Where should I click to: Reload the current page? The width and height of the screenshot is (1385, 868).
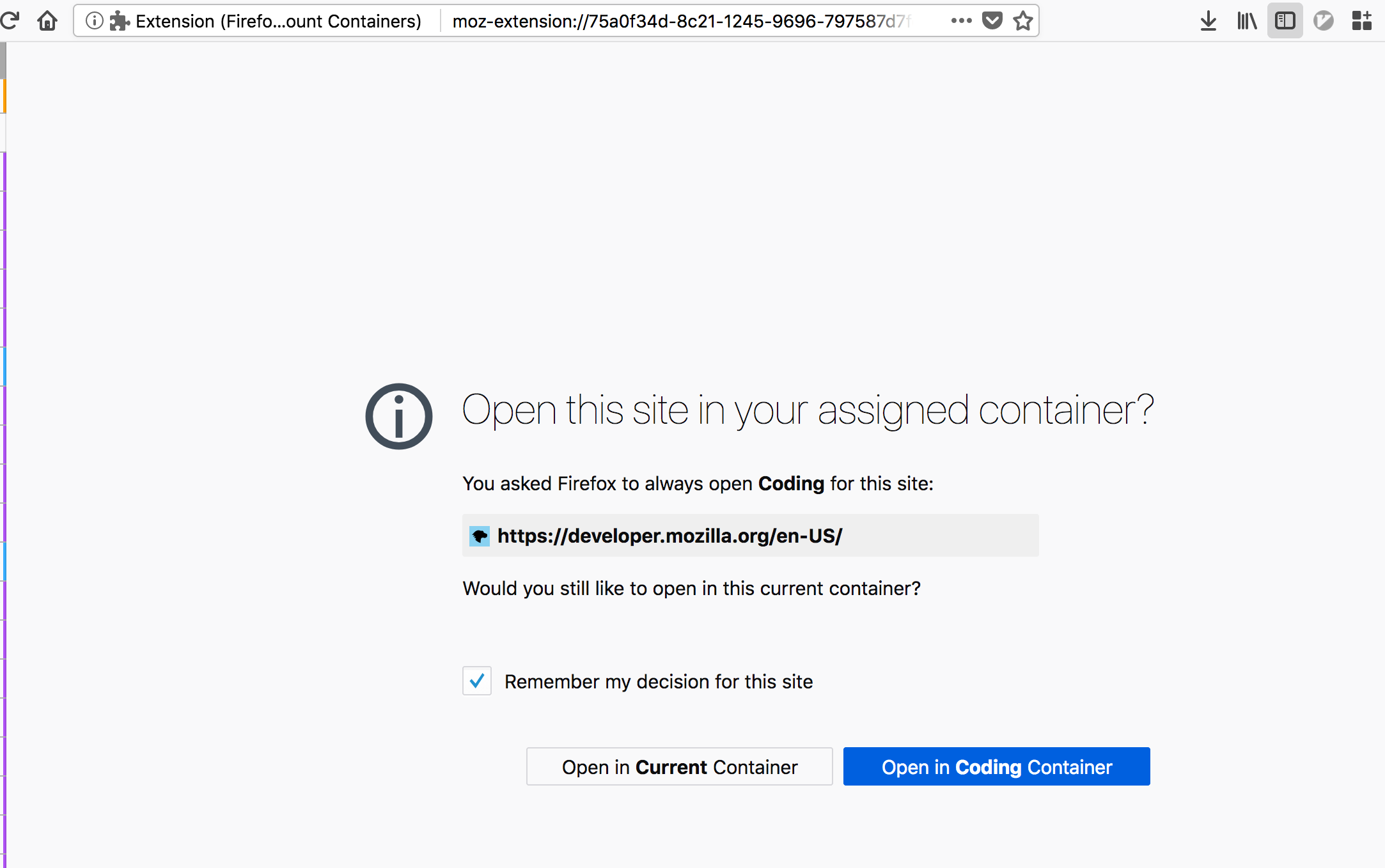pos(10,20)
